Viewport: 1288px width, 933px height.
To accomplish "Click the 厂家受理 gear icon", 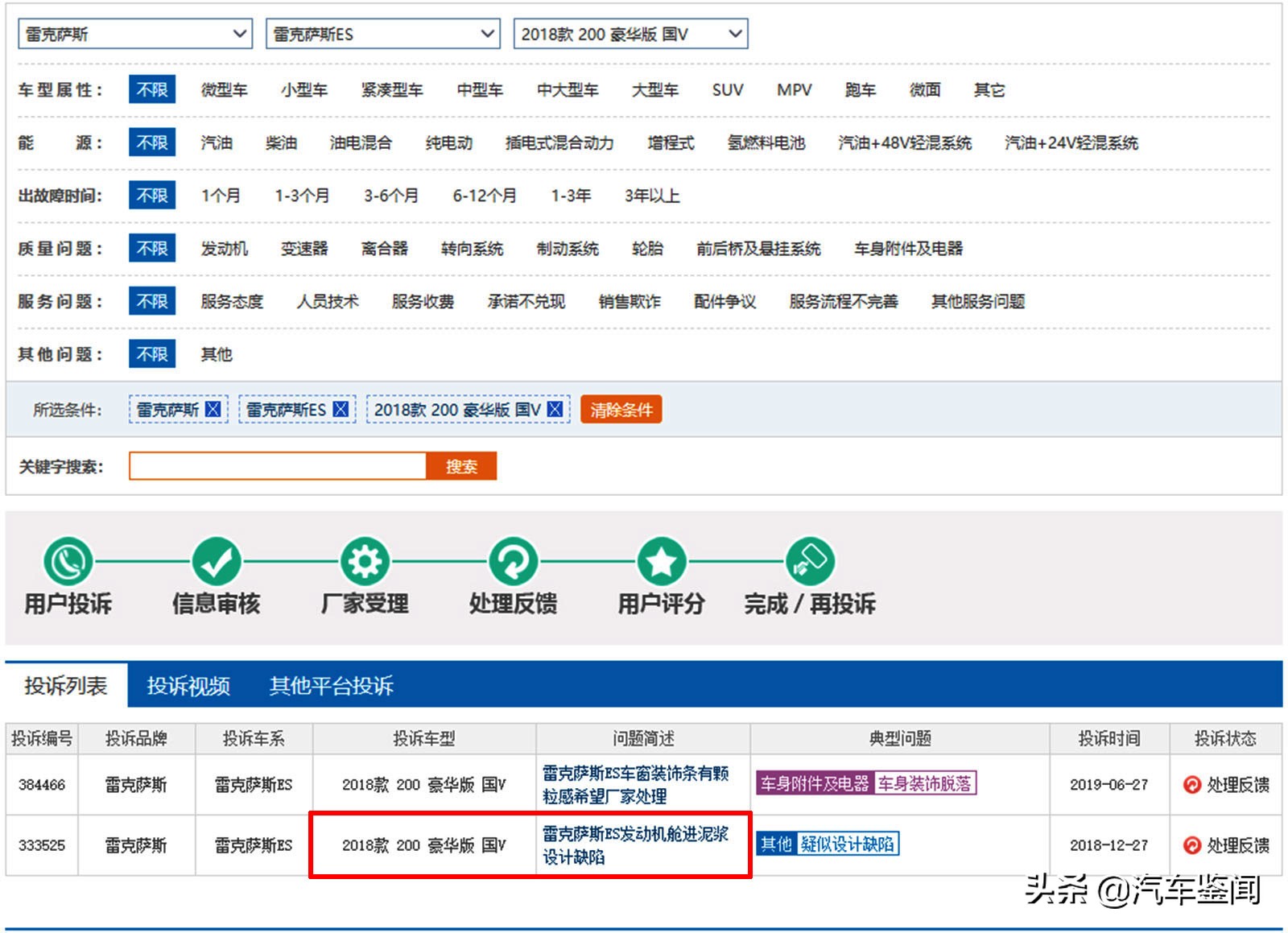I will coord(365,561).
